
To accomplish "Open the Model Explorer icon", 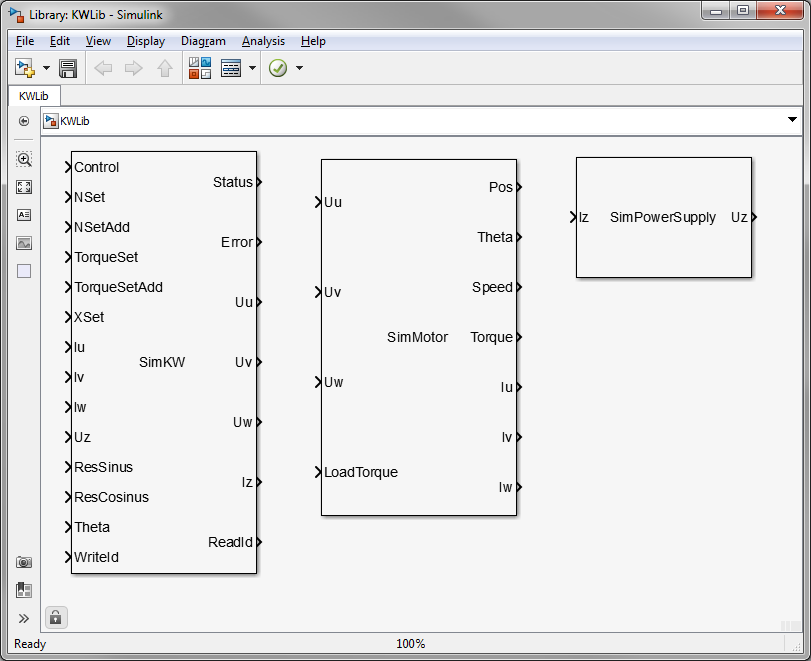I will 231,68.
